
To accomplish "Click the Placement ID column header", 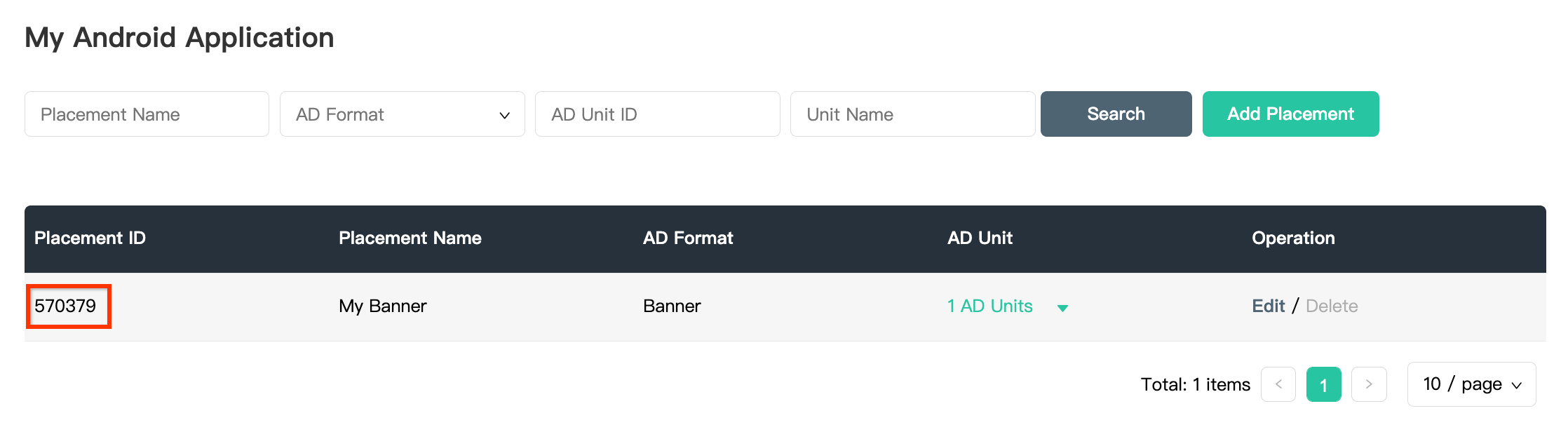I will [x=90, y=238].
